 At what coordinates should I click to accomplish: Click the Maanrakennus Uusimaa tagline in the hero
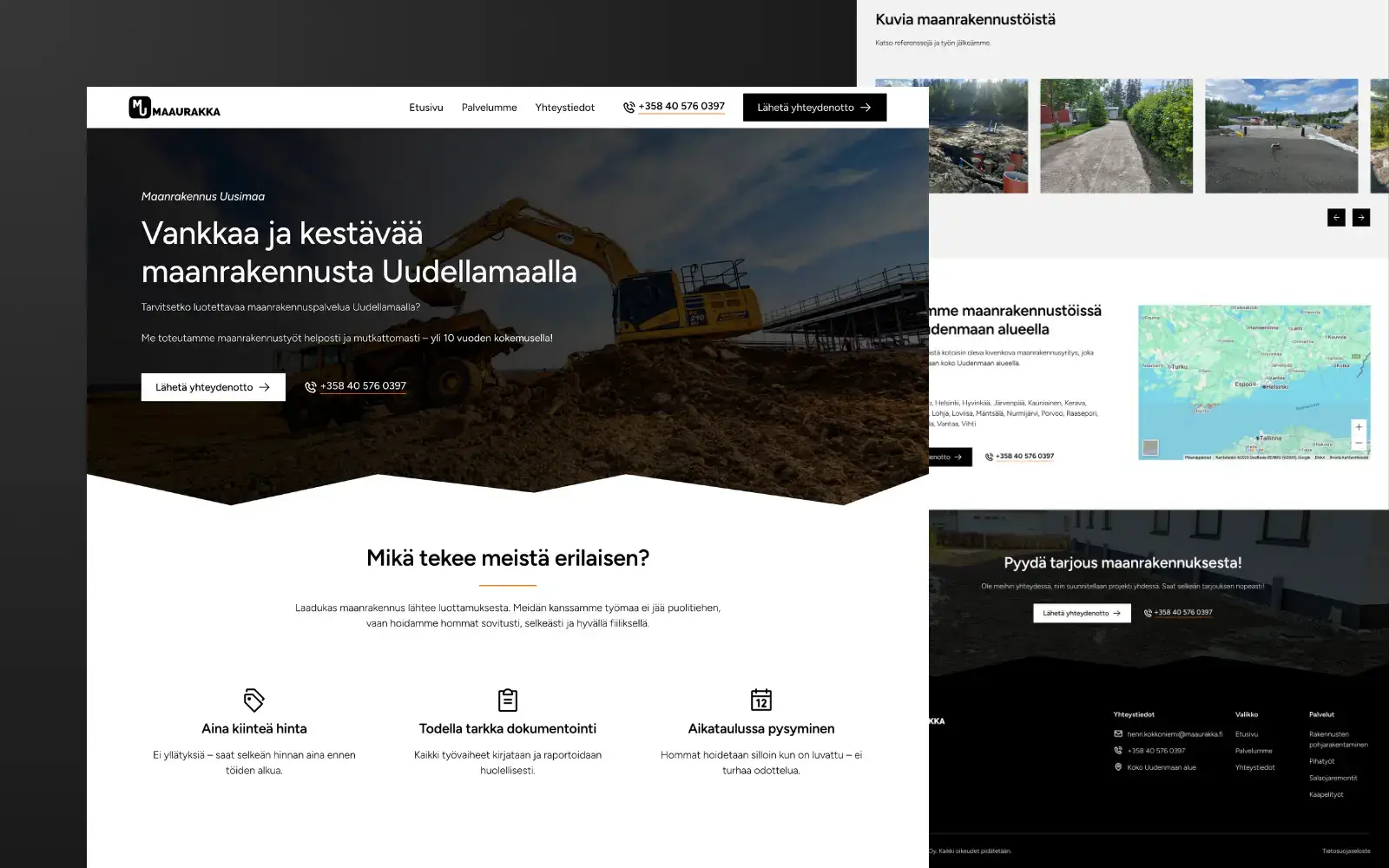pyautogui.click(x=203, y=197)
